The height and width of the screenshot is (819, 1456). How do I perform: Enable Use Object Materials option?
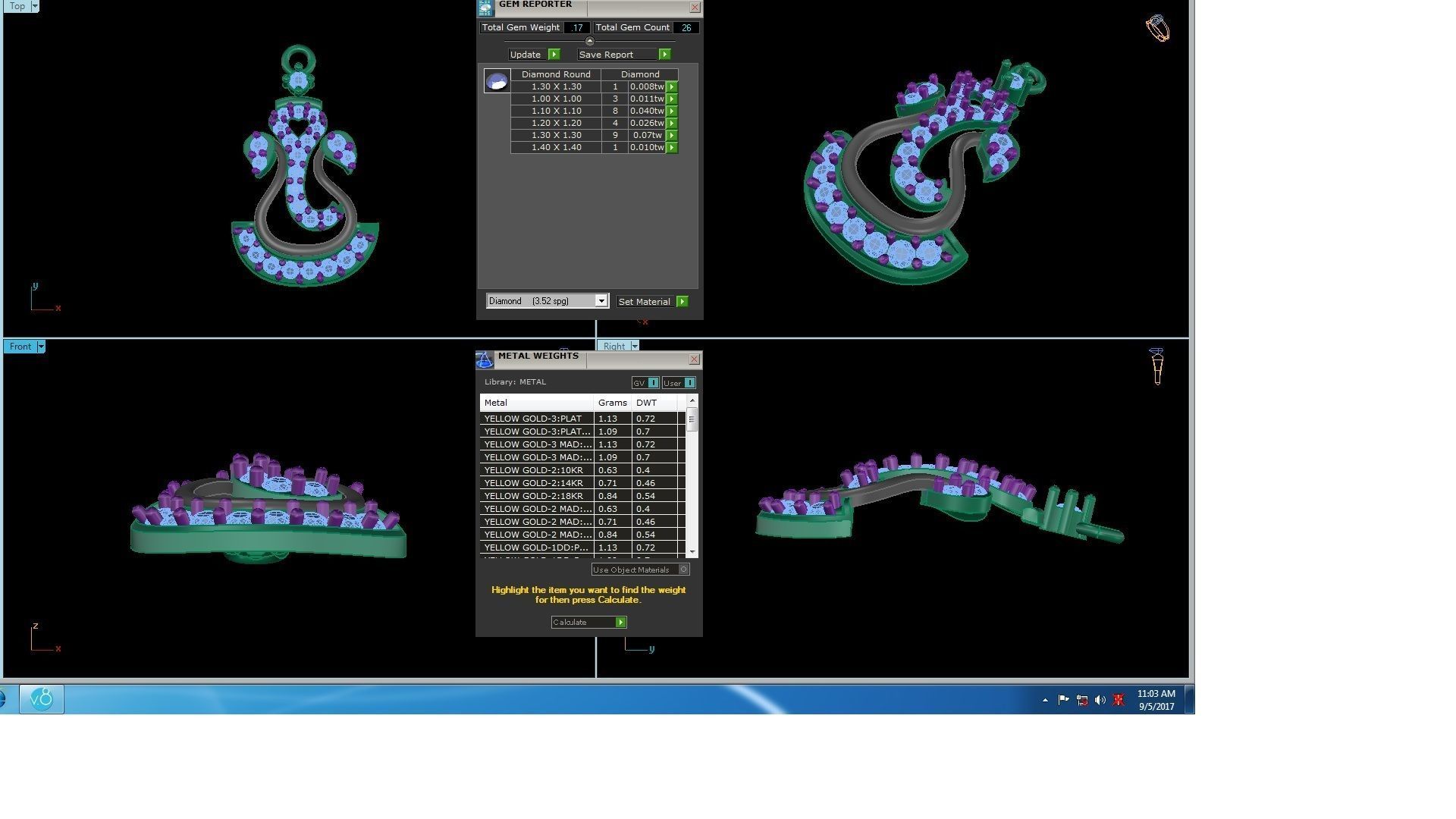point(683,570)
